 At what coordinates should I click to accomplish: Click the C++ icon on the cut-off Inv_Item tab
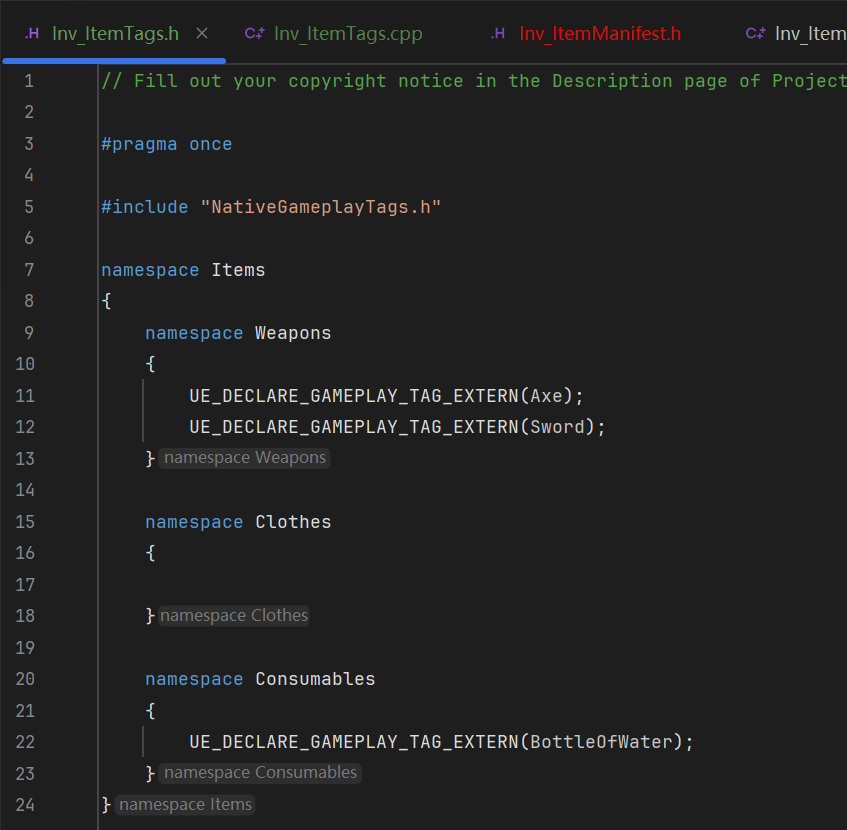[755, 33]
